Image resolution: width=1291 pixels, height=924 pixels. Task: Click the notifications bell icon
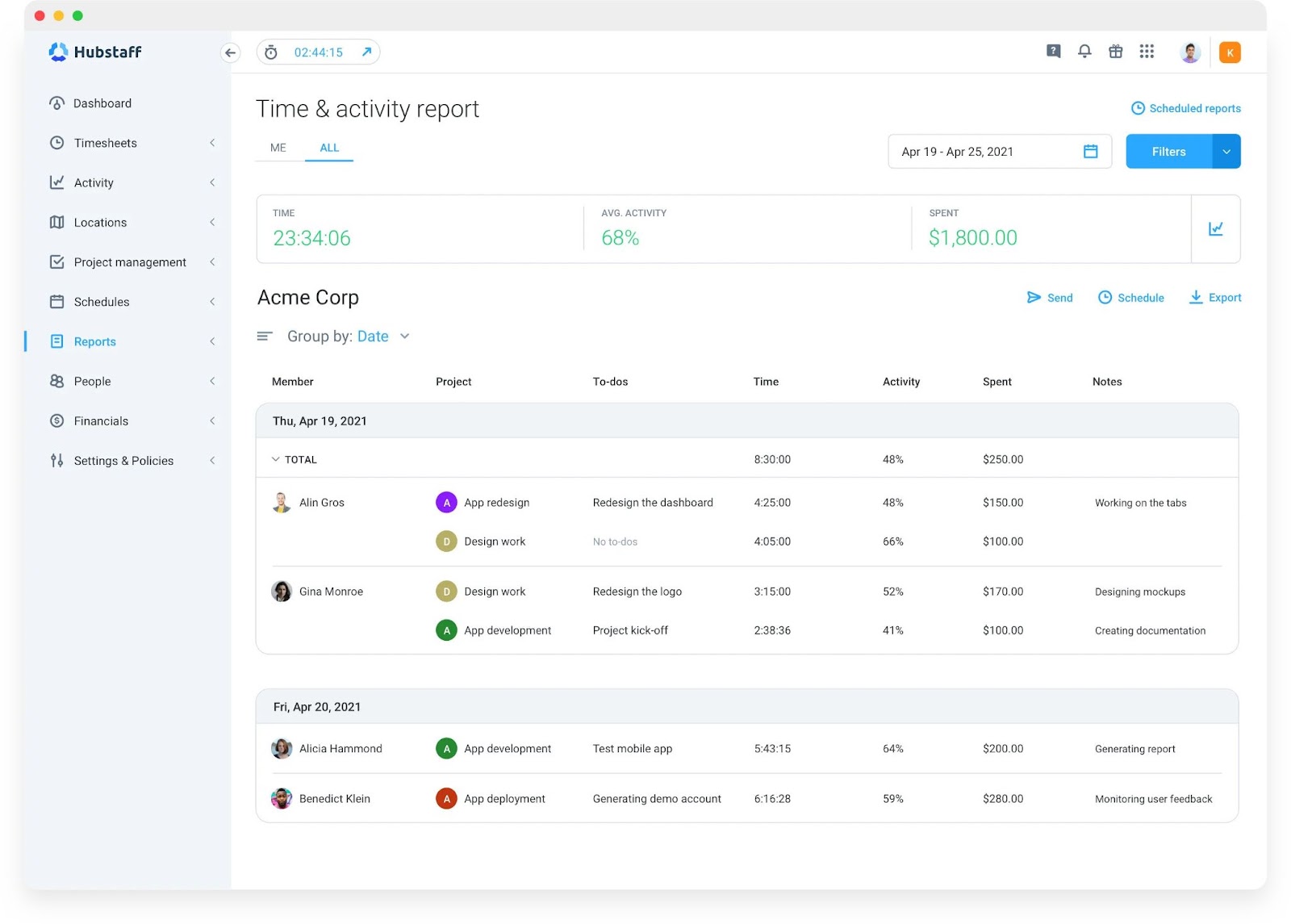(1084, 51)
